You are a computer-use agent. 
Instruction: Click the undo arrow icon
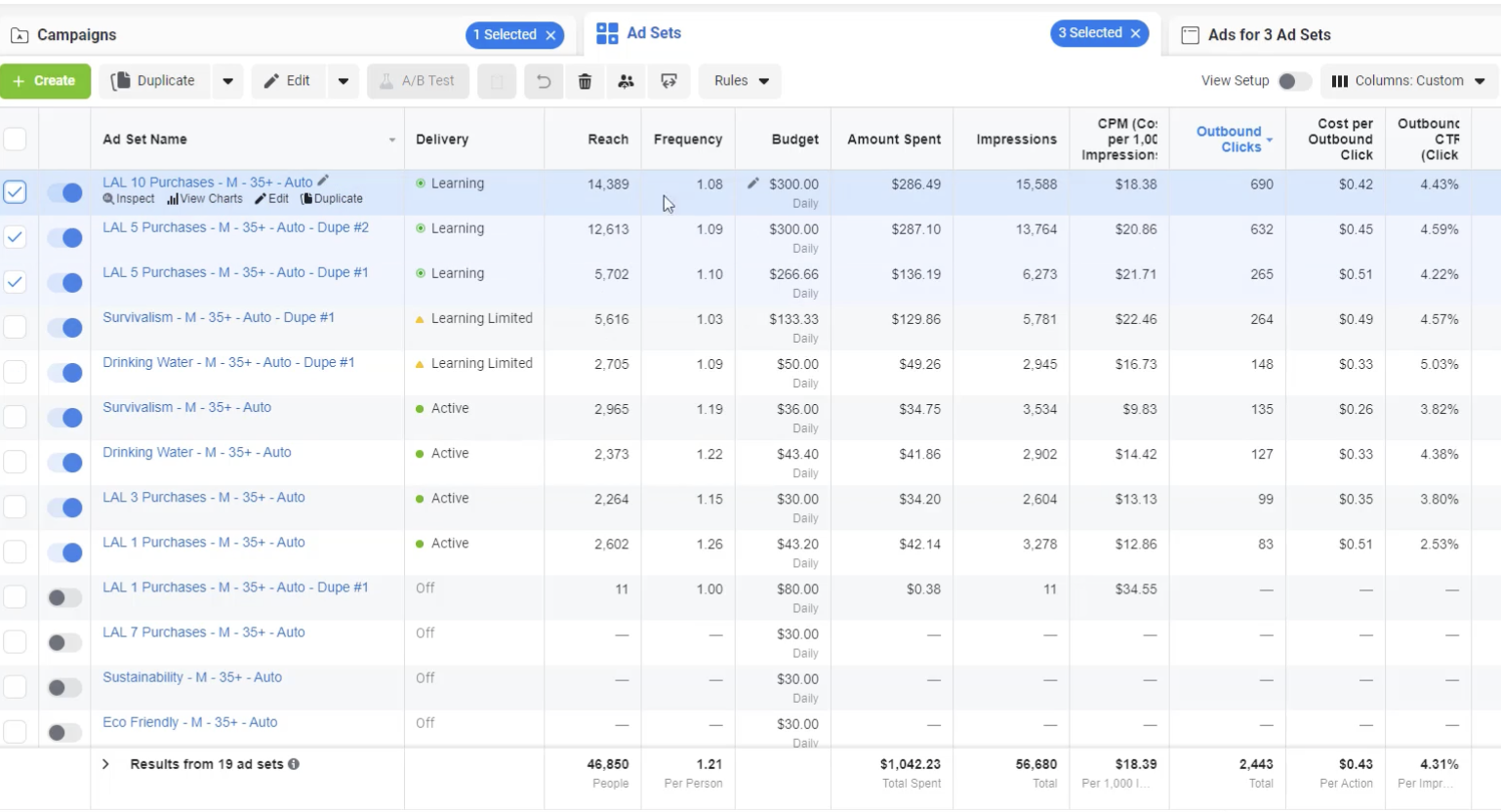pyautogui.click(x=544, y=81)
